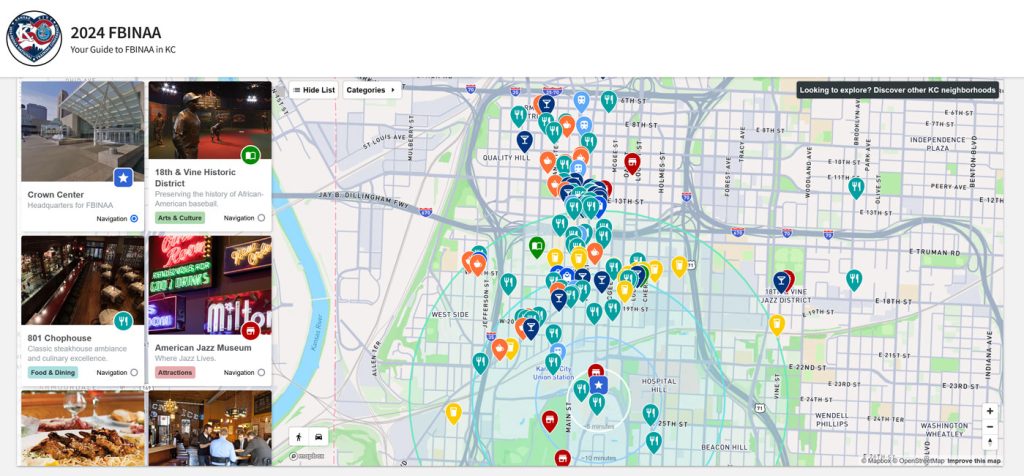The height and width of the screenshot is (476, 1024).
Task: Click the KC logo in header
Action: (x=33, y=38)
